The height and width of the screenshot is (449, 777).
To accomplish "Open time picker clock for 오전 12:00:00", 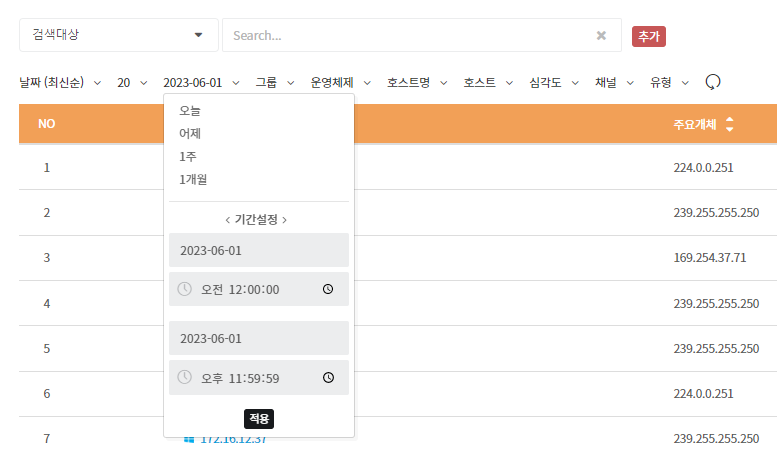I will tap(328, 289).
